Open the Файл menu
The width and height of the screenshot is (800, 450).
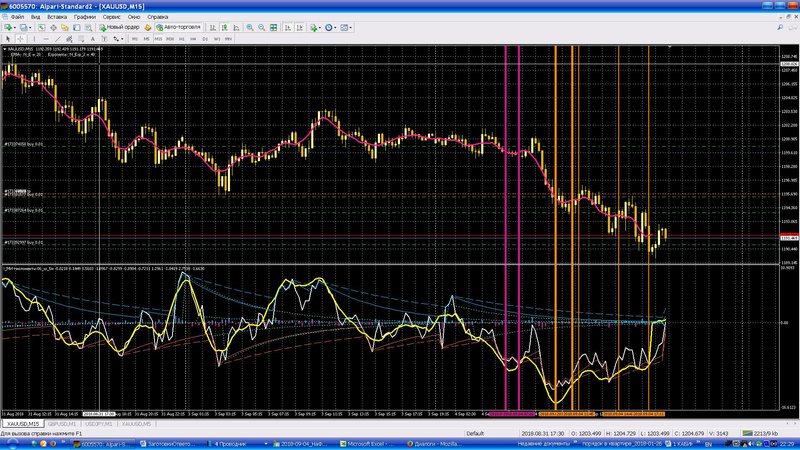pyautogui.click(x=18, y=17)
